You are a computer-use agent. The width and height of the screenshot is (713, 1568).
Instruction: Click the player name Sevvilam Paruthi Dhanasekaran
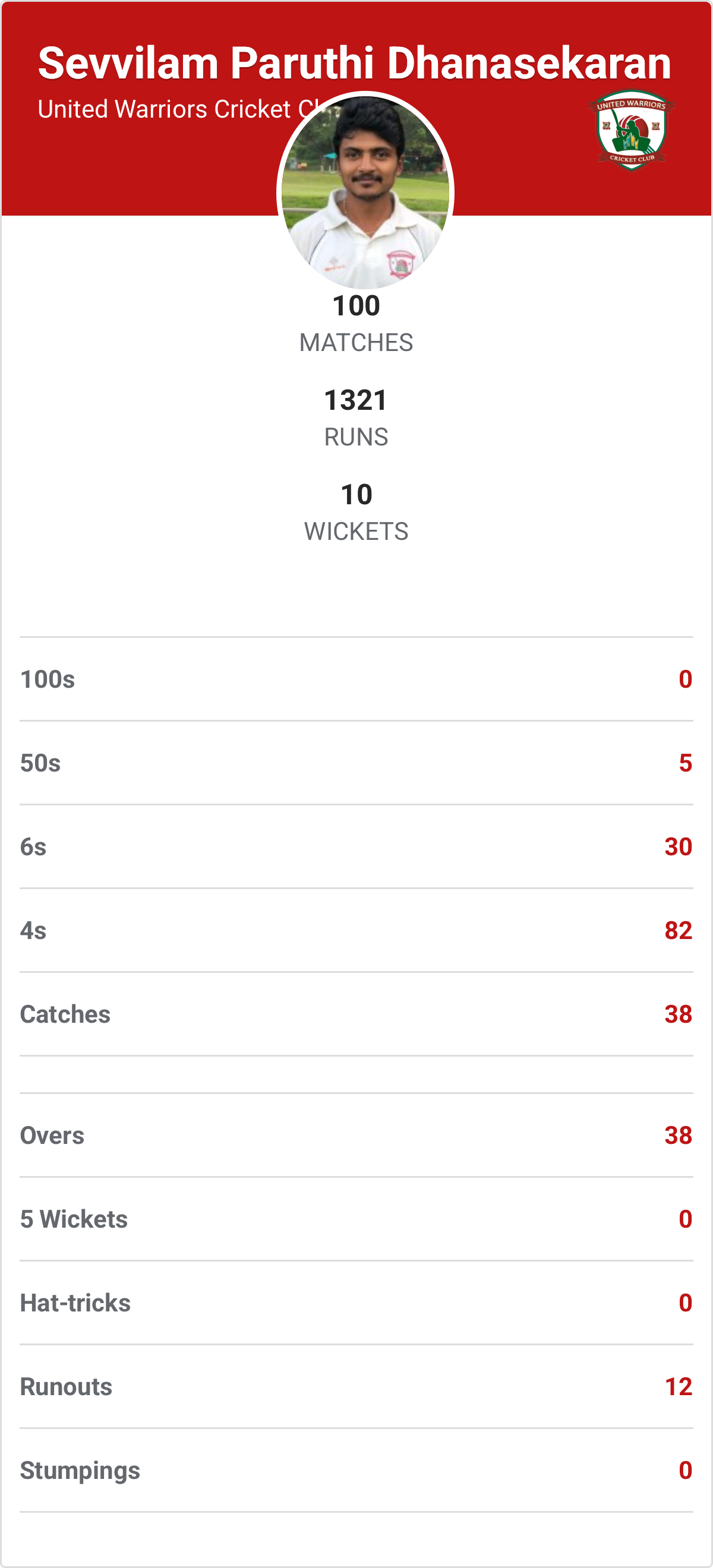pyautogui.click(x=354, y=64)
